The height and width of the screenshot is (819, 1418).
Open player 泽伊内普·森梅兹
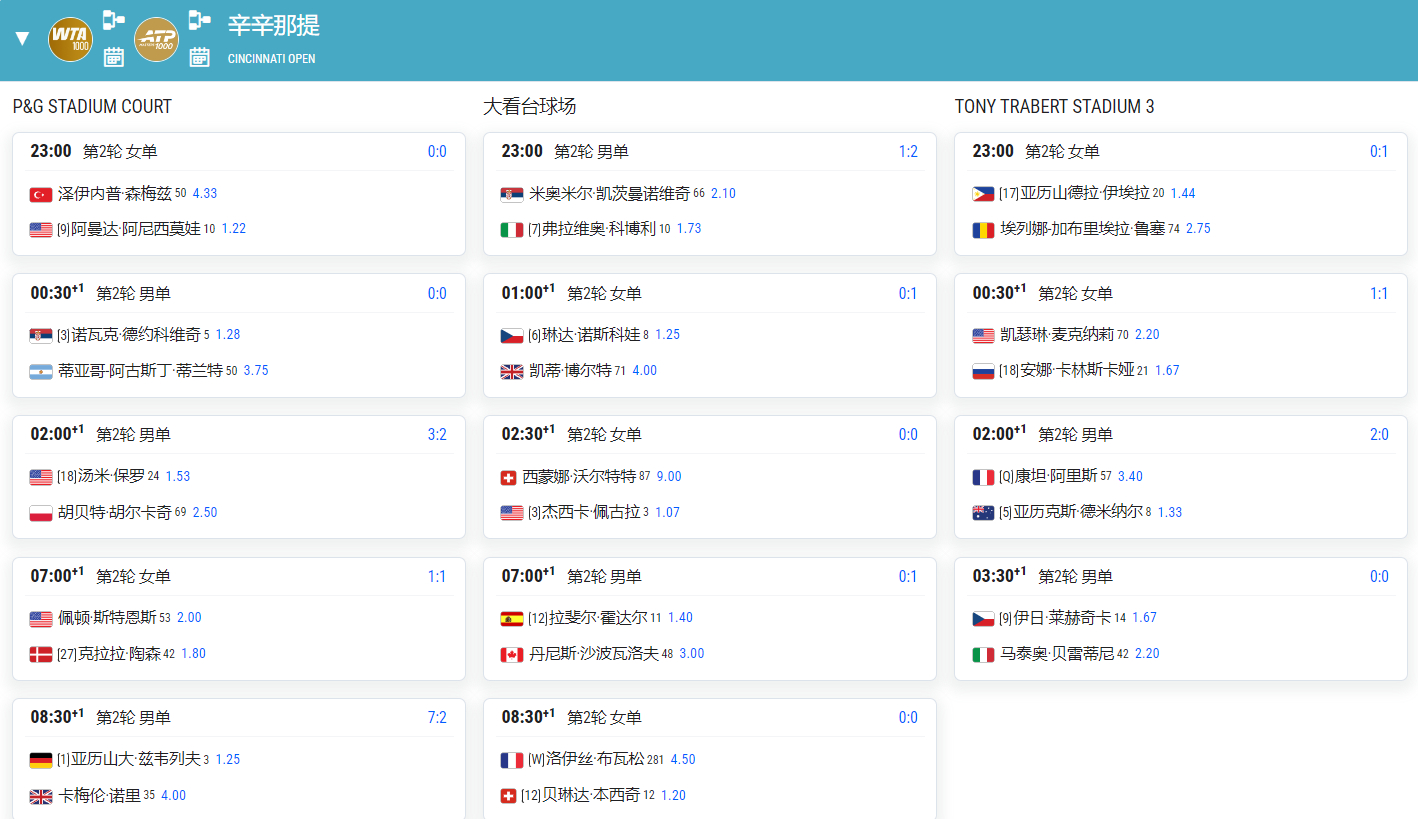tap(115, 193)
